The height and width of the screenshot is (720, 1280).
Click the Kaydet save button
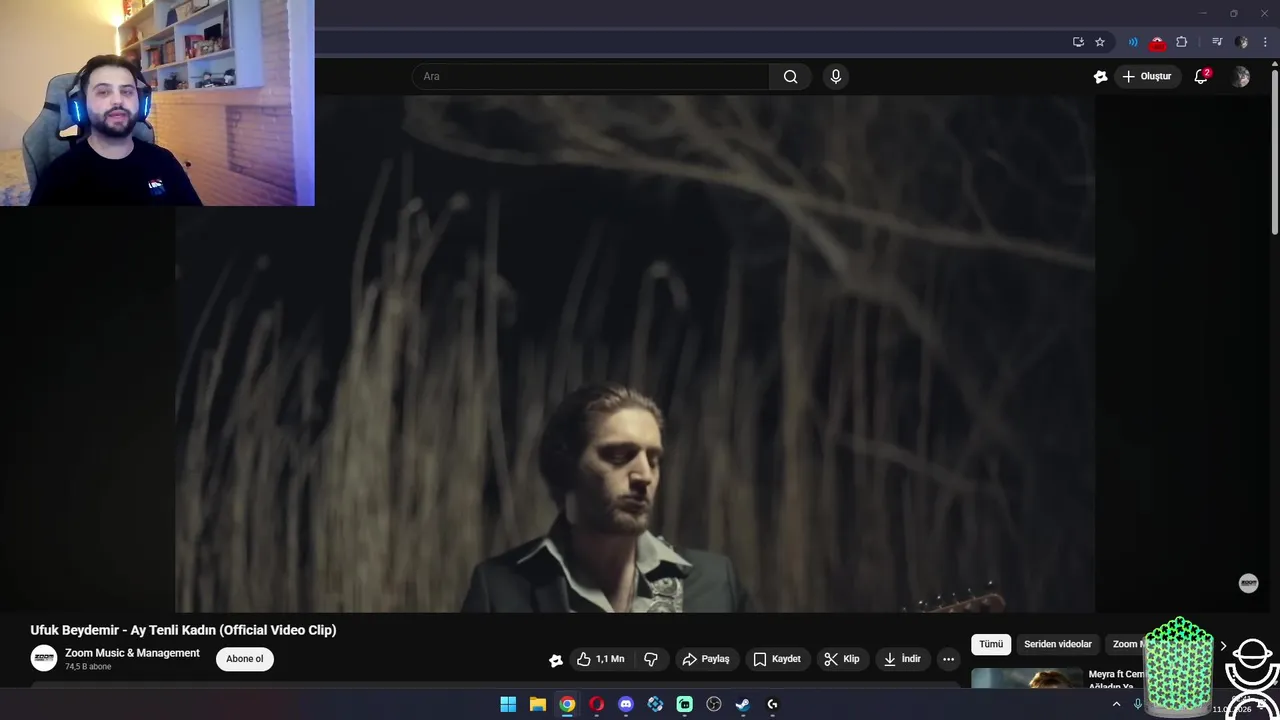pyautogui.click(x=777, y=659)
